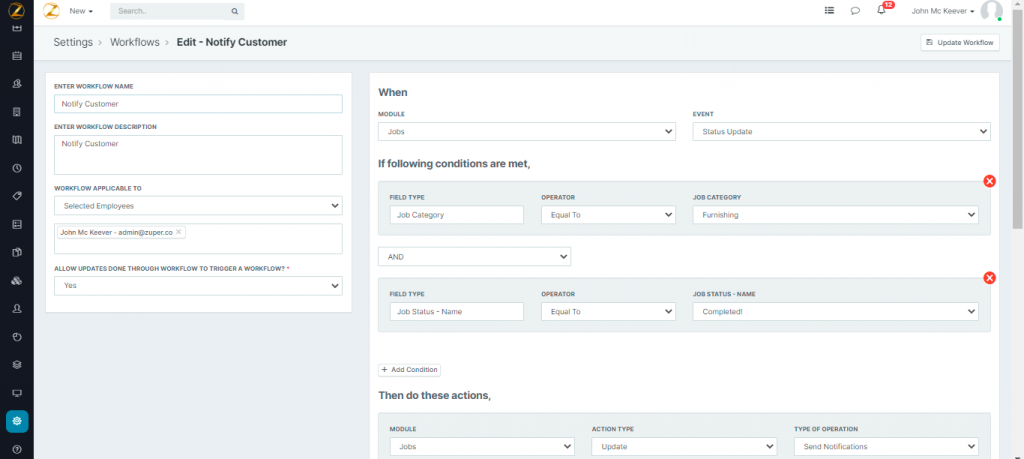Click the Edit - Notify Customer breadcrumb title
This screenshot has height=459, width=1024.
232,42
